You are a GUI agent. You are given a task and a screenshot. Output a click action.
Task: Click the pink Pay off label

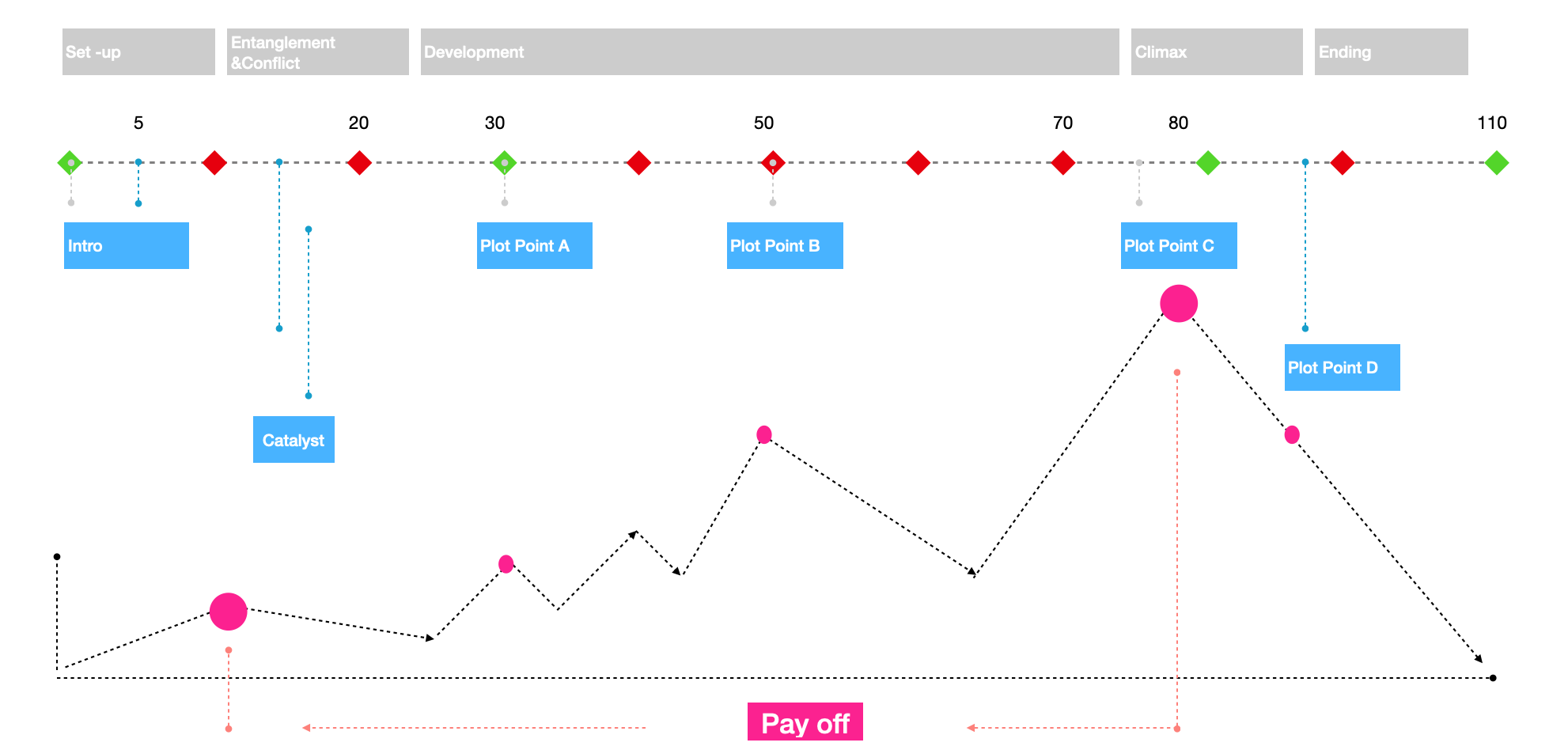coord(805,722)
